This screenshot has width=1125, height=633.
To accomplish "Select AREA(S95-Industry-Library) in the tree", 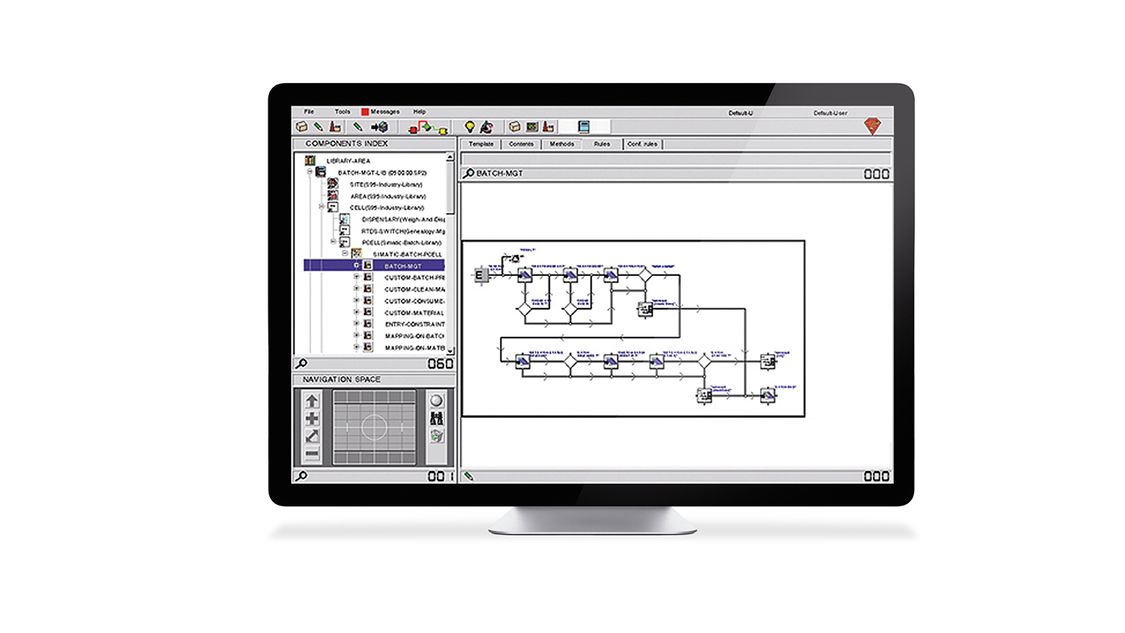I will (388, 196).
